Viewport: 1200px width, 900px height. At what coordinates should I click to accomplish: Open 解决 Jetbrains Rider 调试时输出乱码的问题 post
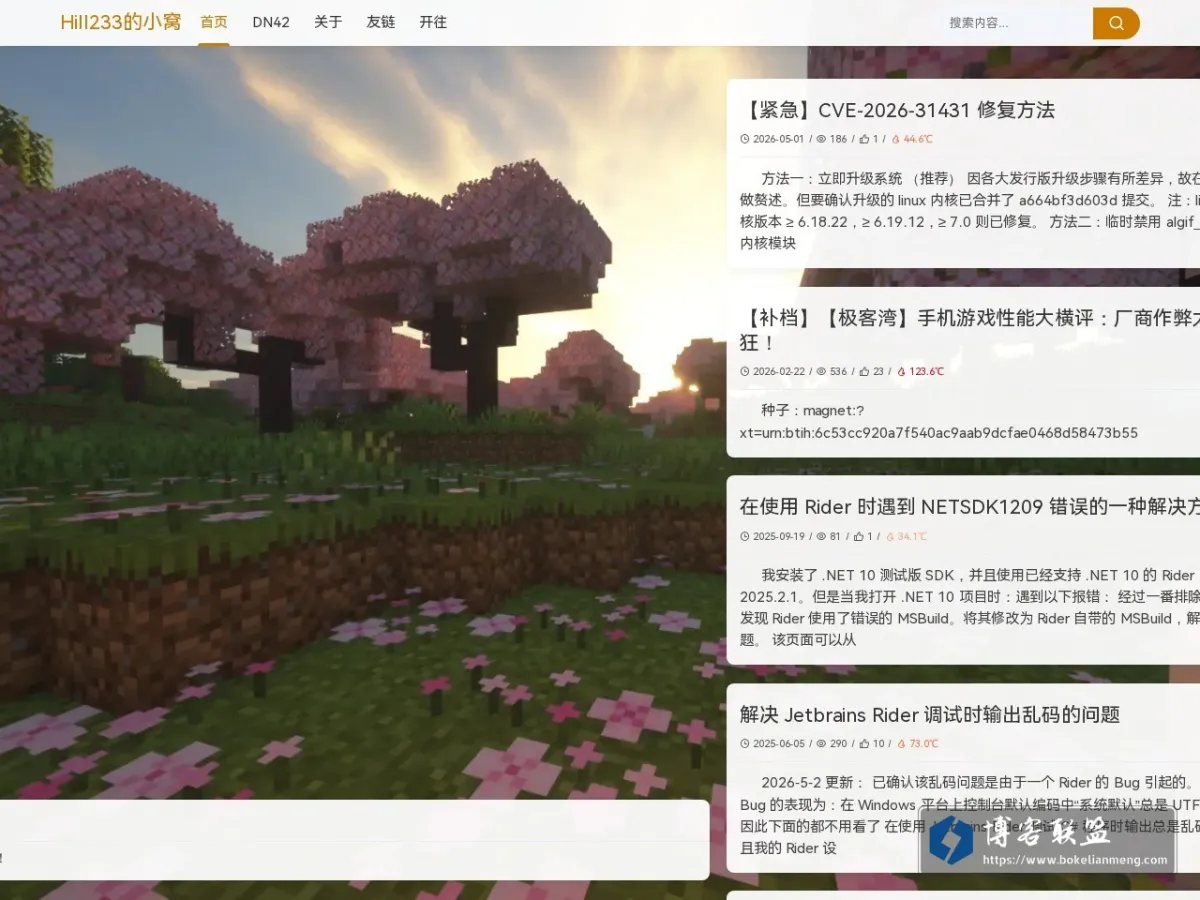[x=930, y=714]
